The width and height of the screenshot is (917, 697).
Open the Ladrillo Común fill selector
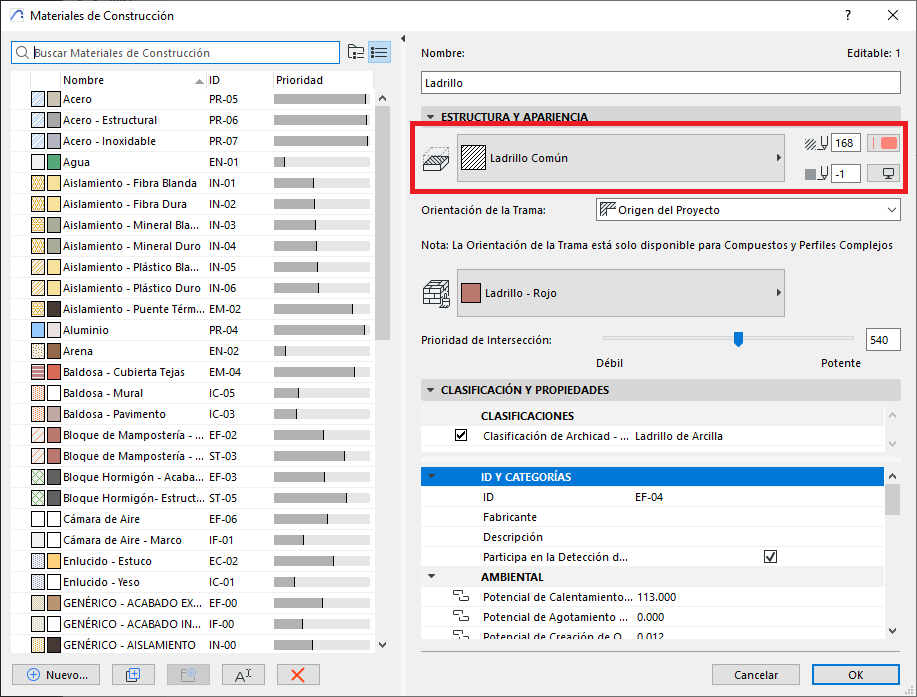(620, 158)
